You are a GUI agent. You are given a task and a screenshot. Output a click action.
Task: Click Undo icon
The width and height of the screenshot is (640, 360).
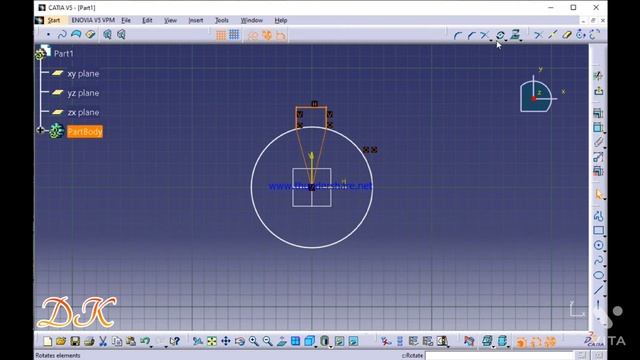(144, 341)
